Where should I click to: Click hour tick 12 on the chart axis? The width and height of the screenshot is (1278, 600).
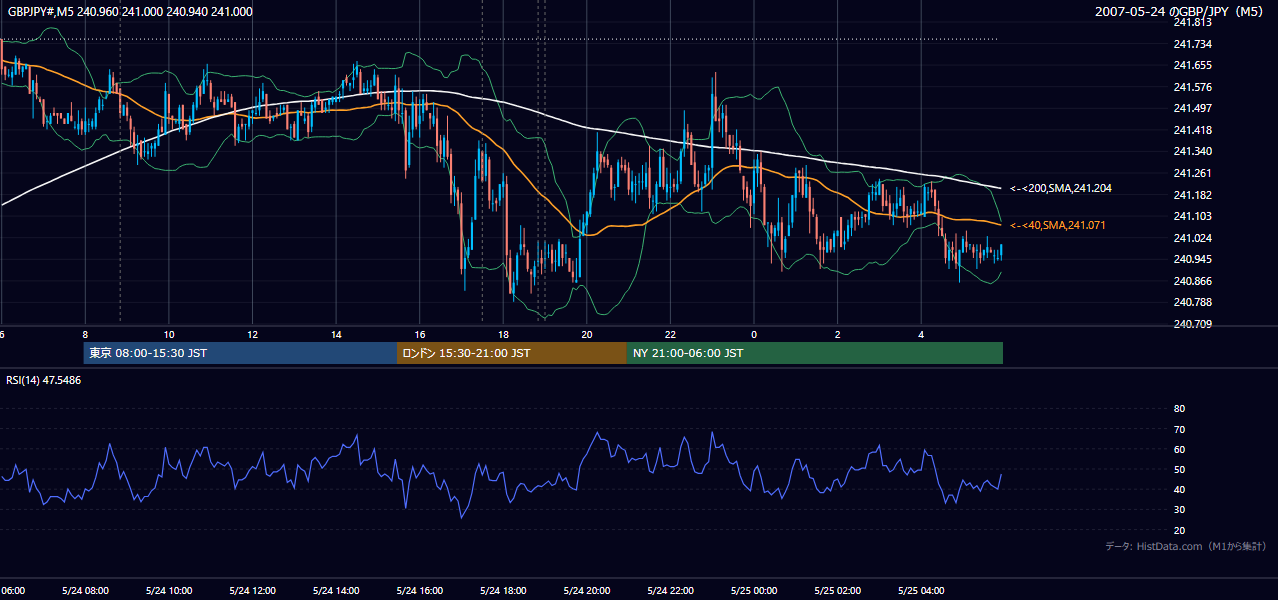[x=252, y=335]
